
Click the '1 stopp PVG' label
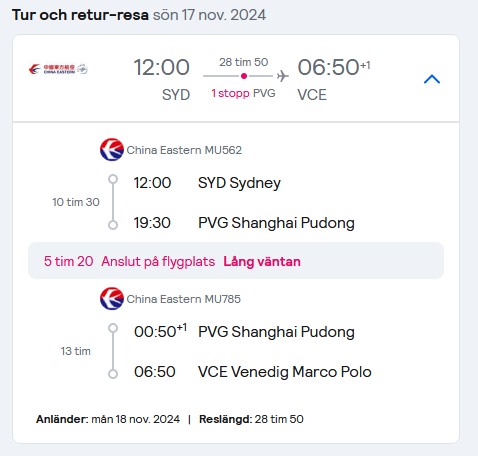tap(243, 93)
